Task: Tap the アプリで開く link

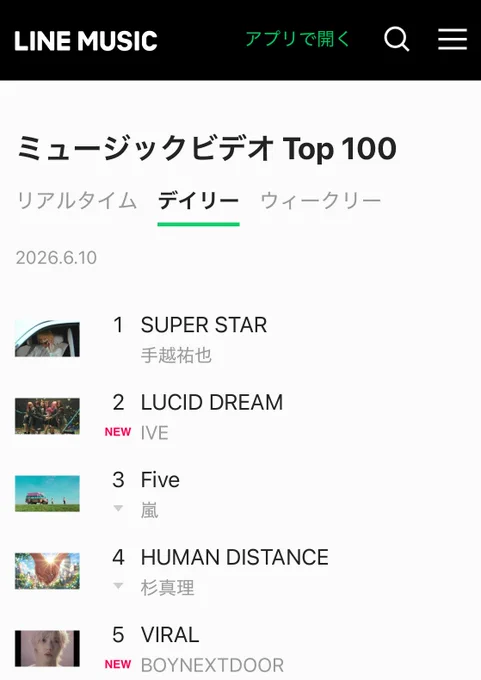Action: (x=298, y=39)
